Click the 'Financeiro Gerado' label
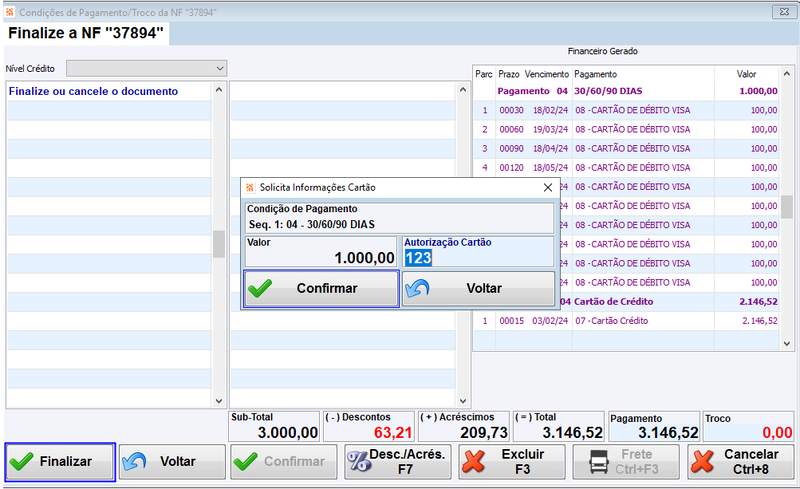 coord(603,51)
